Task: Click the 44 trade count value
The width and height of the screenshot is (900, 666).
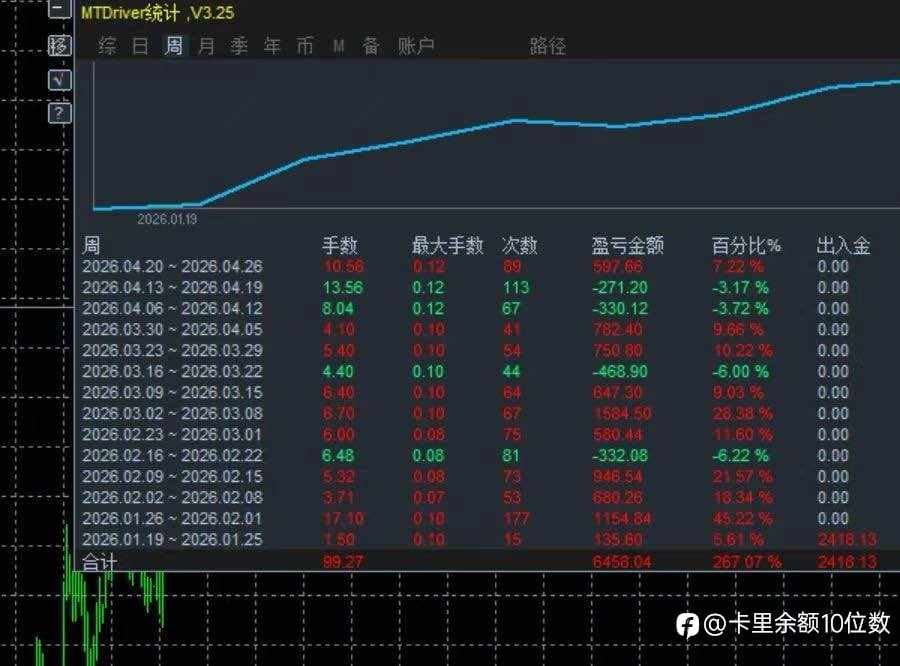Action: [511, 371]
